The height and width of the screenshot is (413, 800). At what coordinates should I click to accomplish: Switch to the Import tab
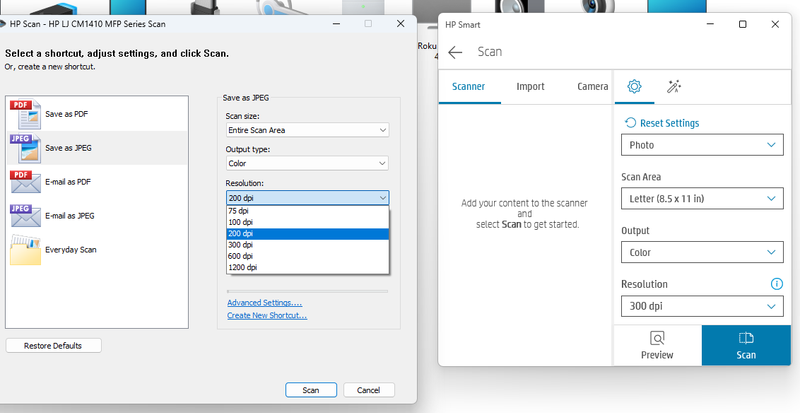point(530,86)
